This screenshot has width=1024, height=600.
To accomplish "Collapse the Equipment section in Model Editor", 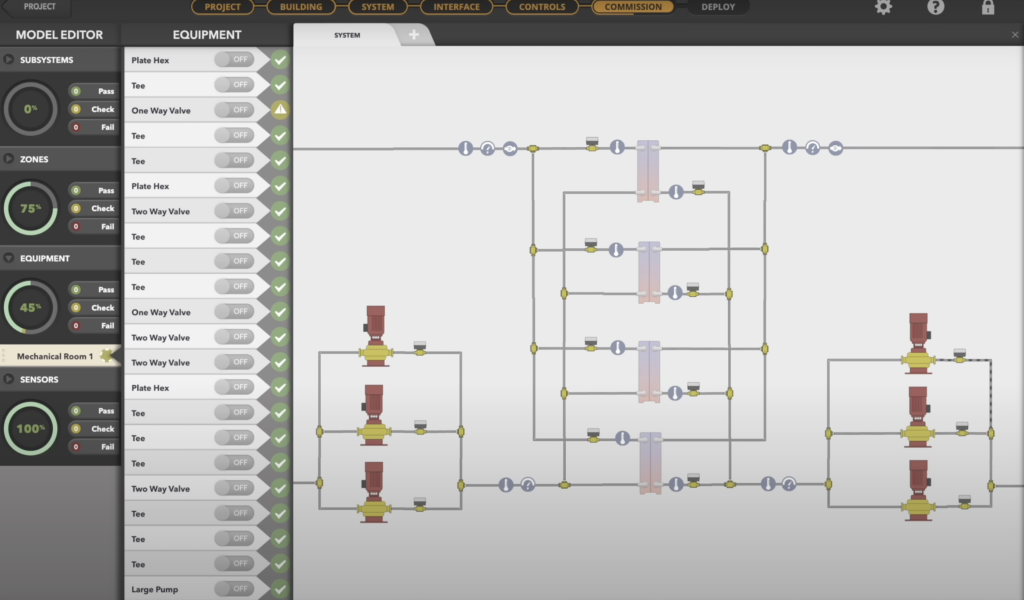I will [9, 258].
